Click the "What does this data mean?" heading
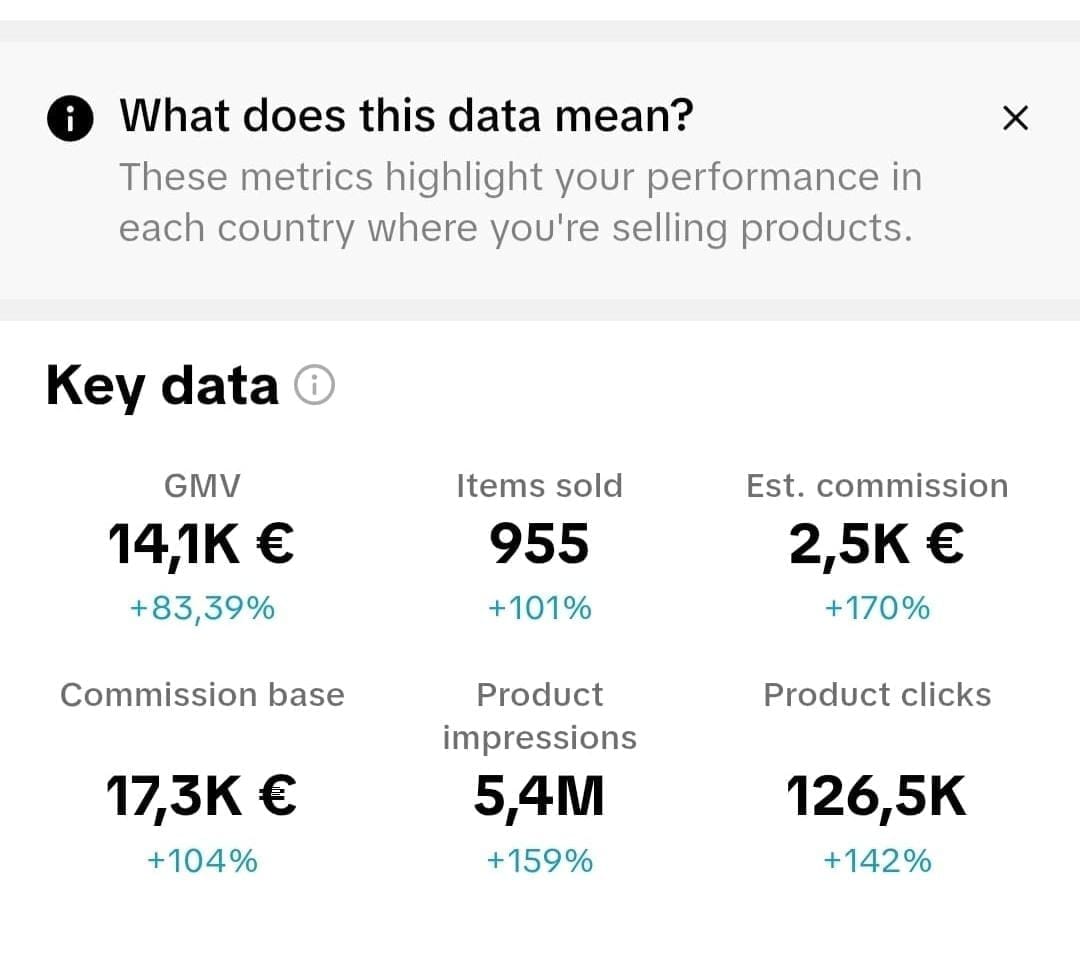Image resolution: width=1080 pixels, height=970 pixels. click(x=406, y=116)
